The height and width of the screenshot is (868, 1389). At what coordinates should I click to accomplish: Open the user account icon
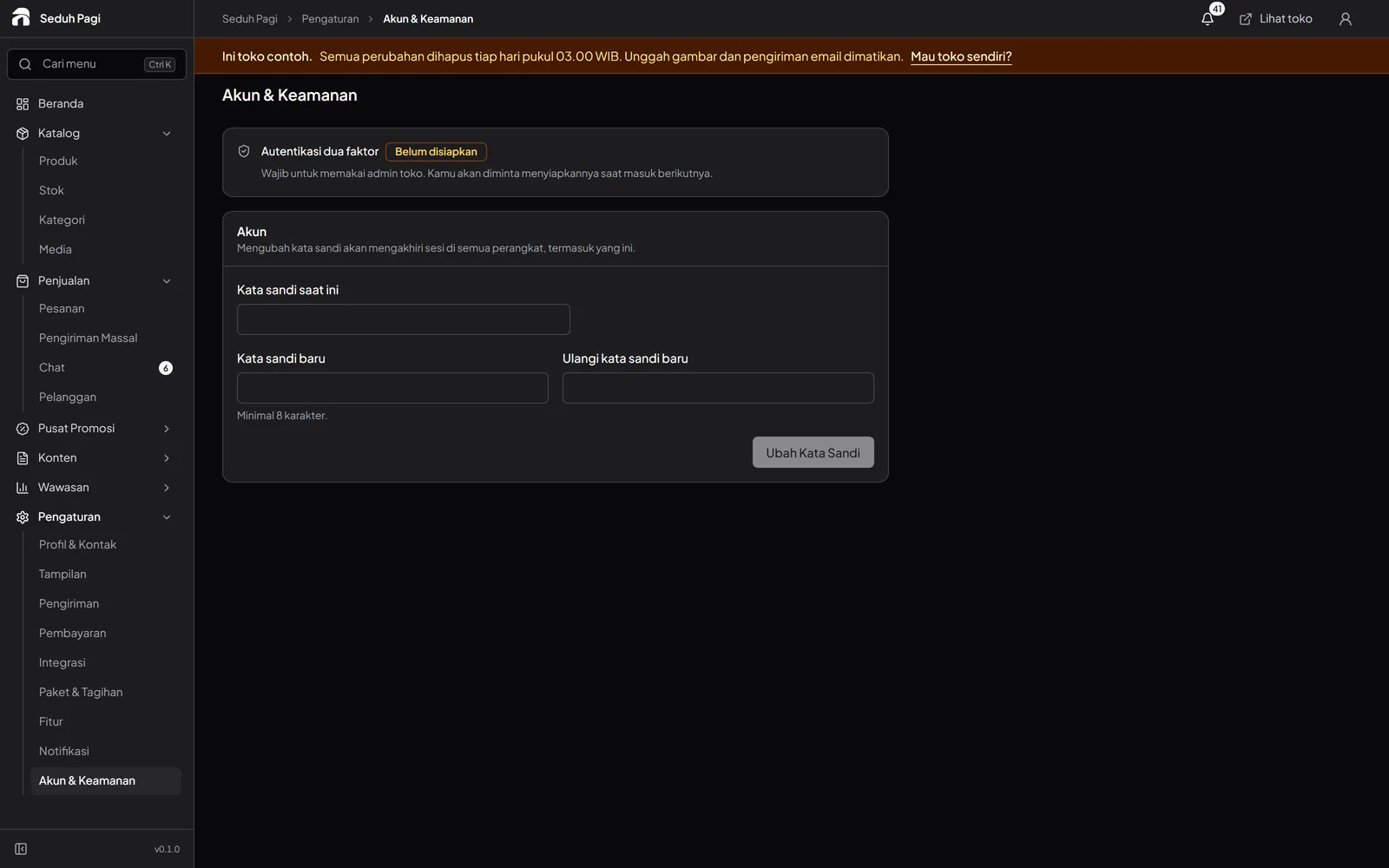[1346, 19]
